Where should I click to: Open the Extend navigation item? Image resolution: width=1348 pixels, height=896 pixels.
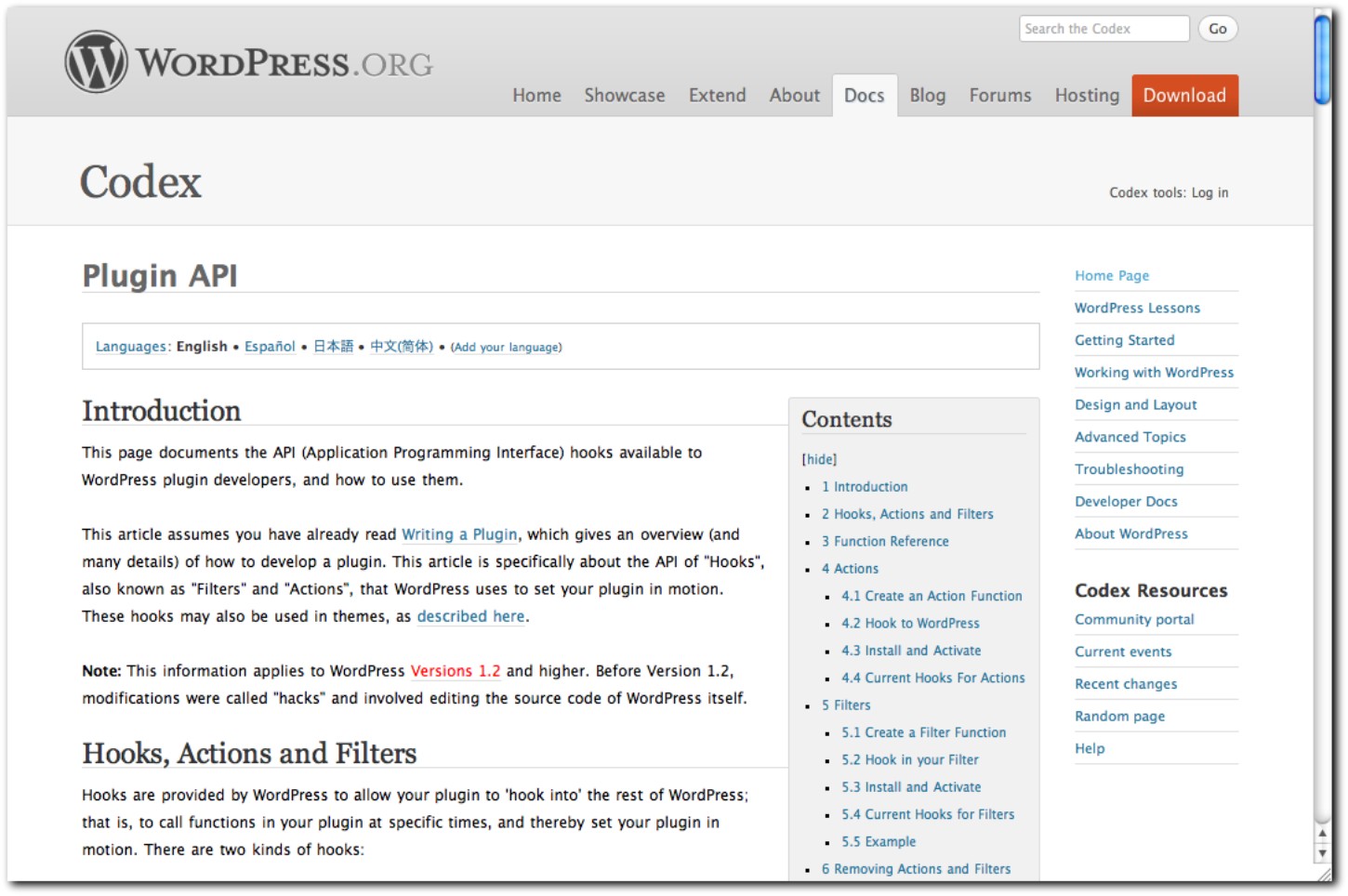point(717,95)
